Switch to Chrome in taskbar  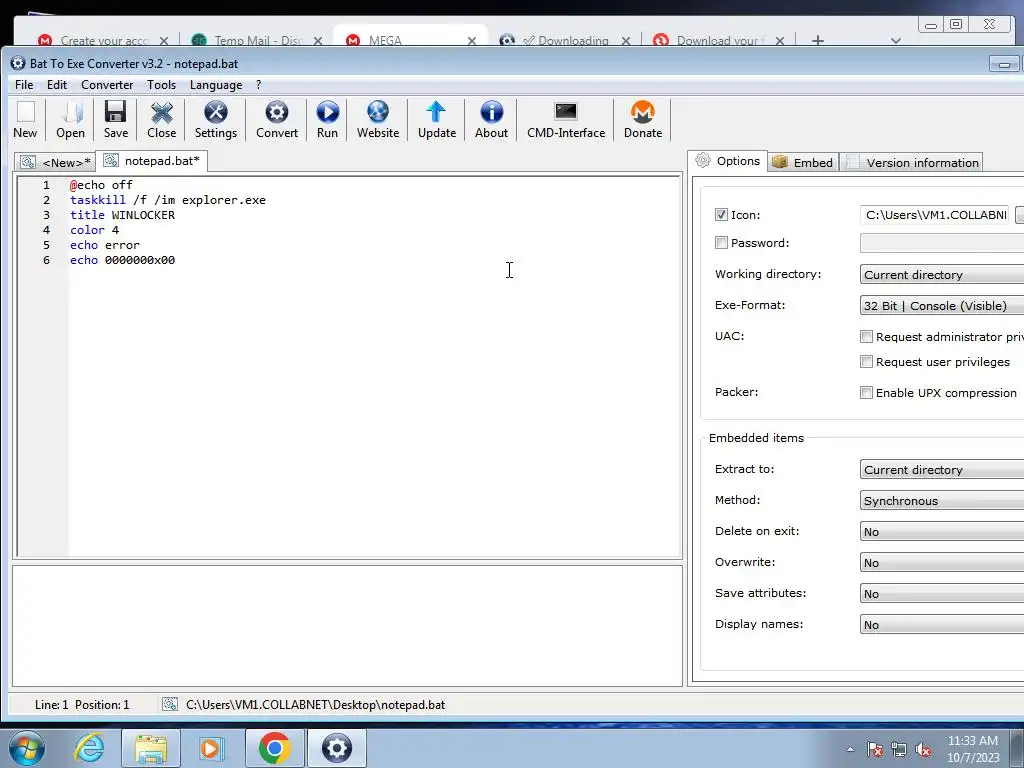tap(274, 748)
